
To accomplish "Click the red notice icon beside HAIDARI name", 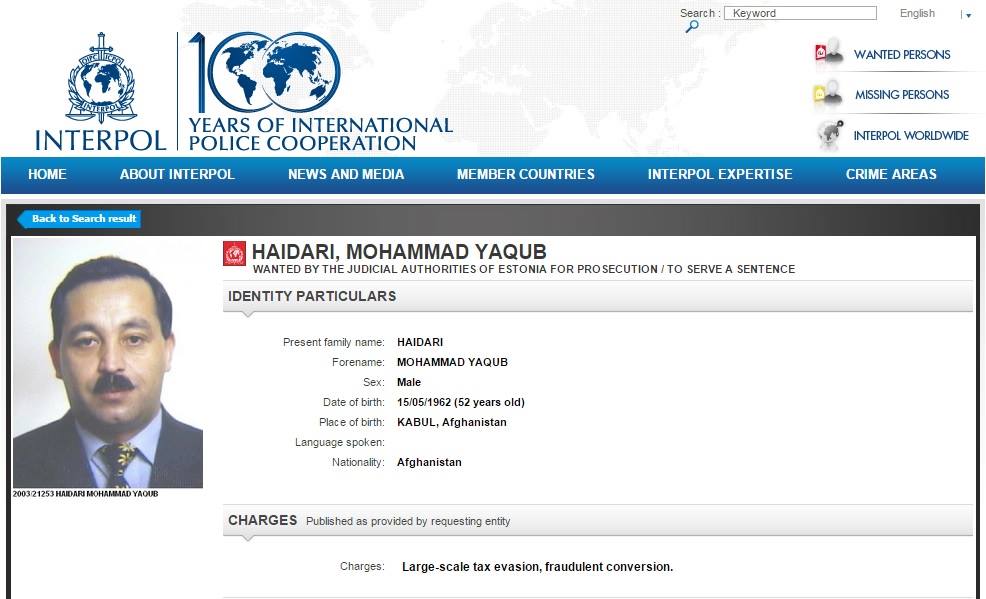I will (235, 253).
